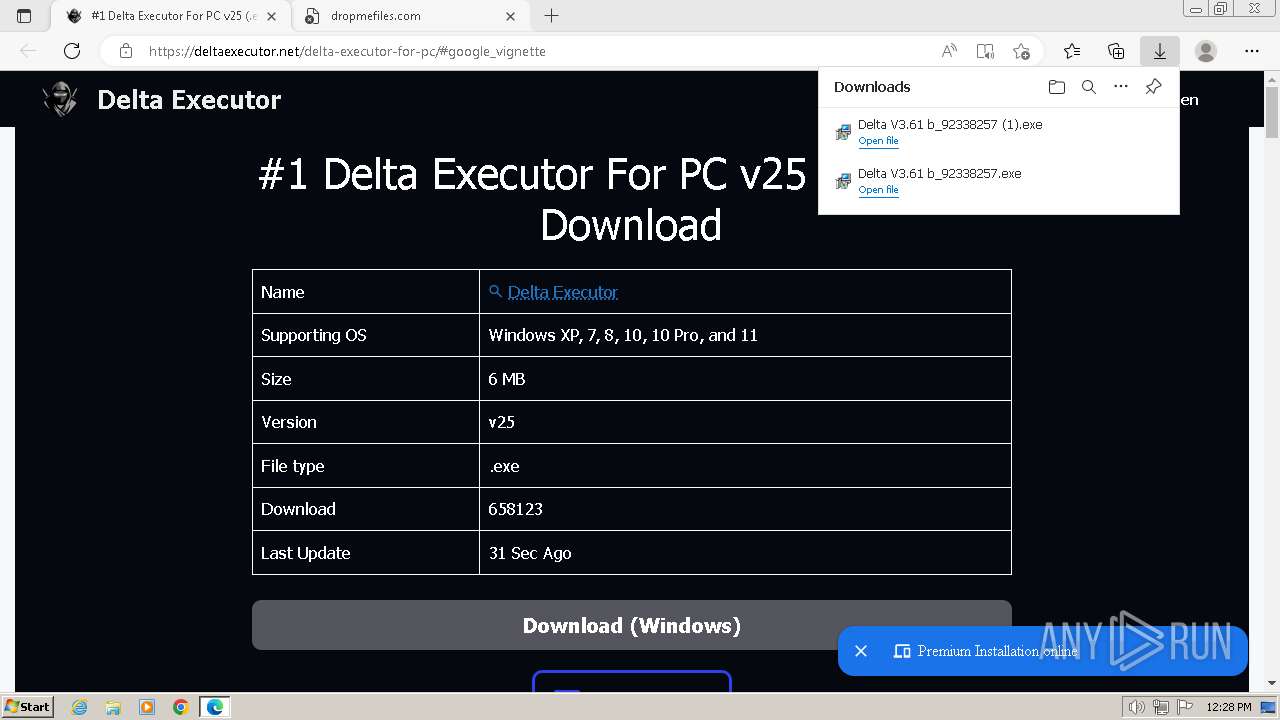Click the Edge icon in taskbar
The width and height of the screenshot is (1280, 720).
click(x=214, y=707)
